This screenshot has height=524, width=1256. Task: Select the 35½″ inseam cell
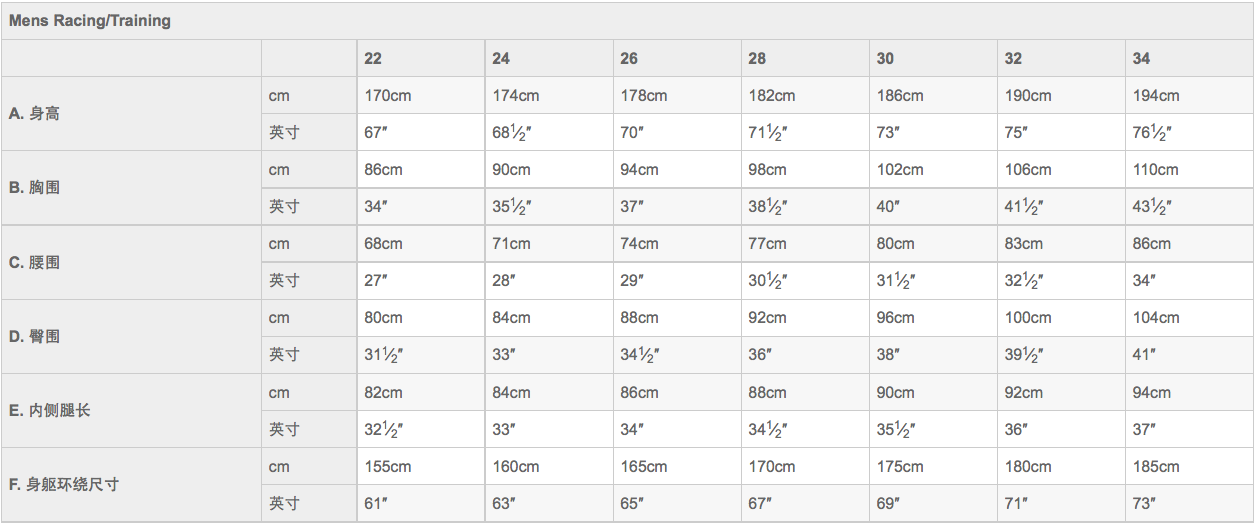click(x=896, y=429)
